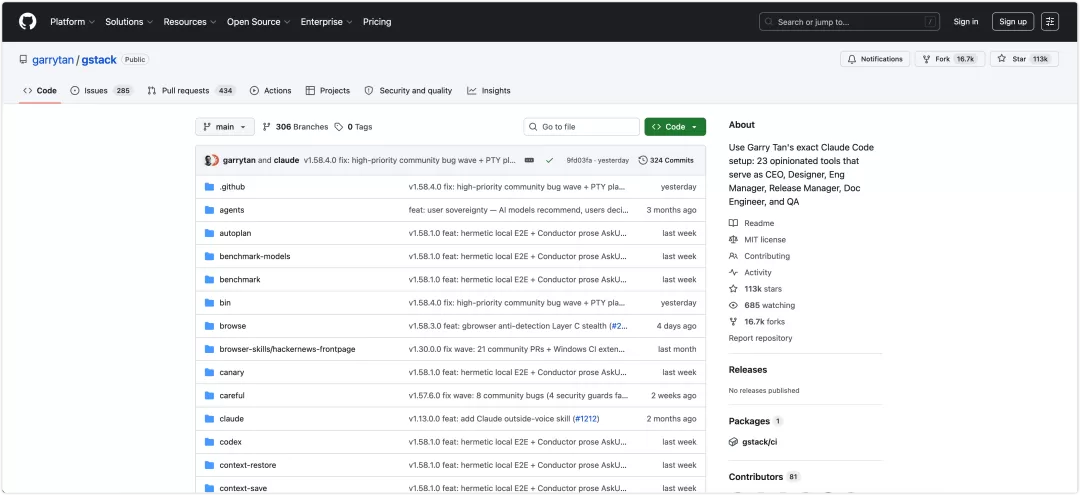The width and height of the screenshot is (1080, 495).
Task: View 0 Tags link
Action: [x=353, y=127]
